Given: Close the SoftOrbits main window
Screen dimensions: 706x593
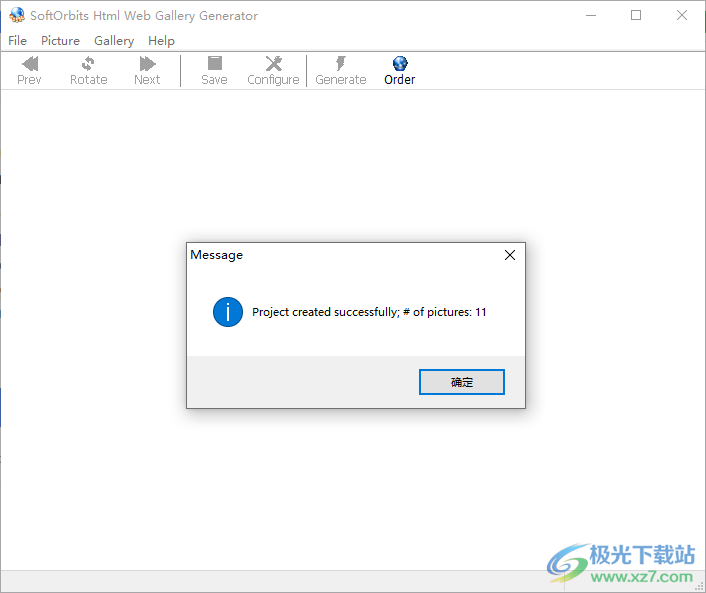Looking at the screenshot, I should coord(682,15).
